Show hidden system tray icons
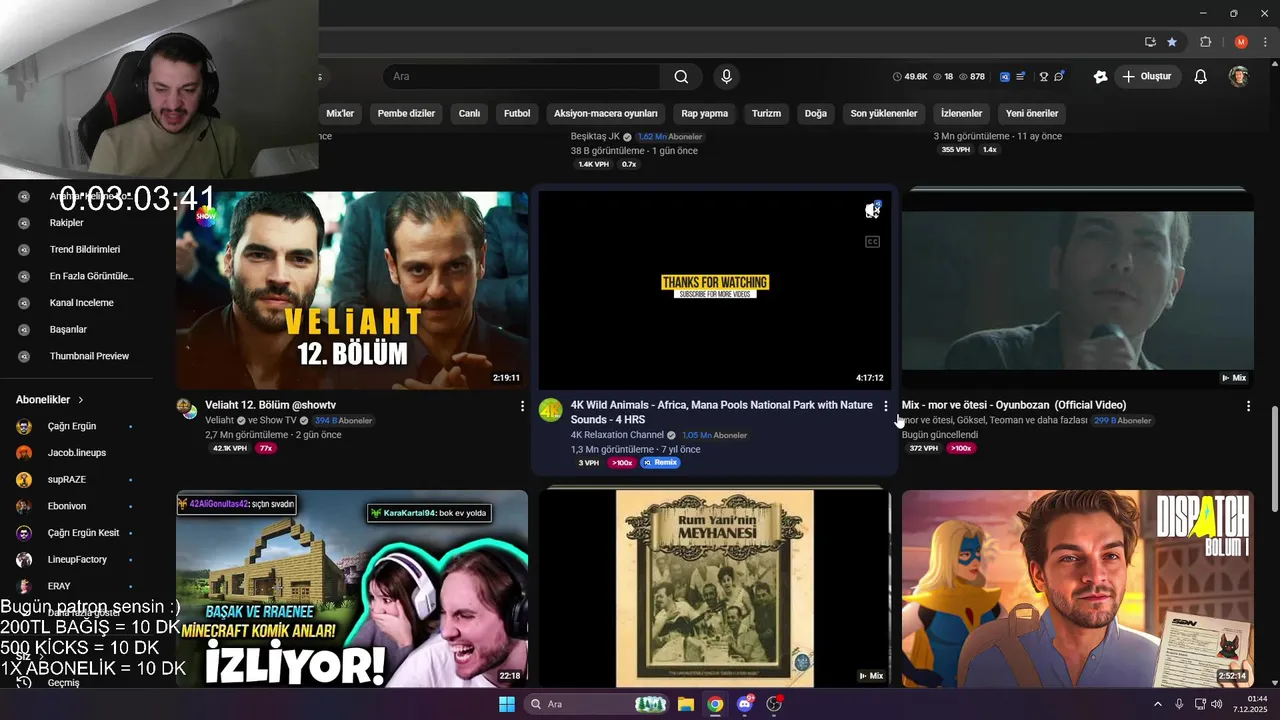Screen dimensions: 1280x720 tap(1158, 704)
